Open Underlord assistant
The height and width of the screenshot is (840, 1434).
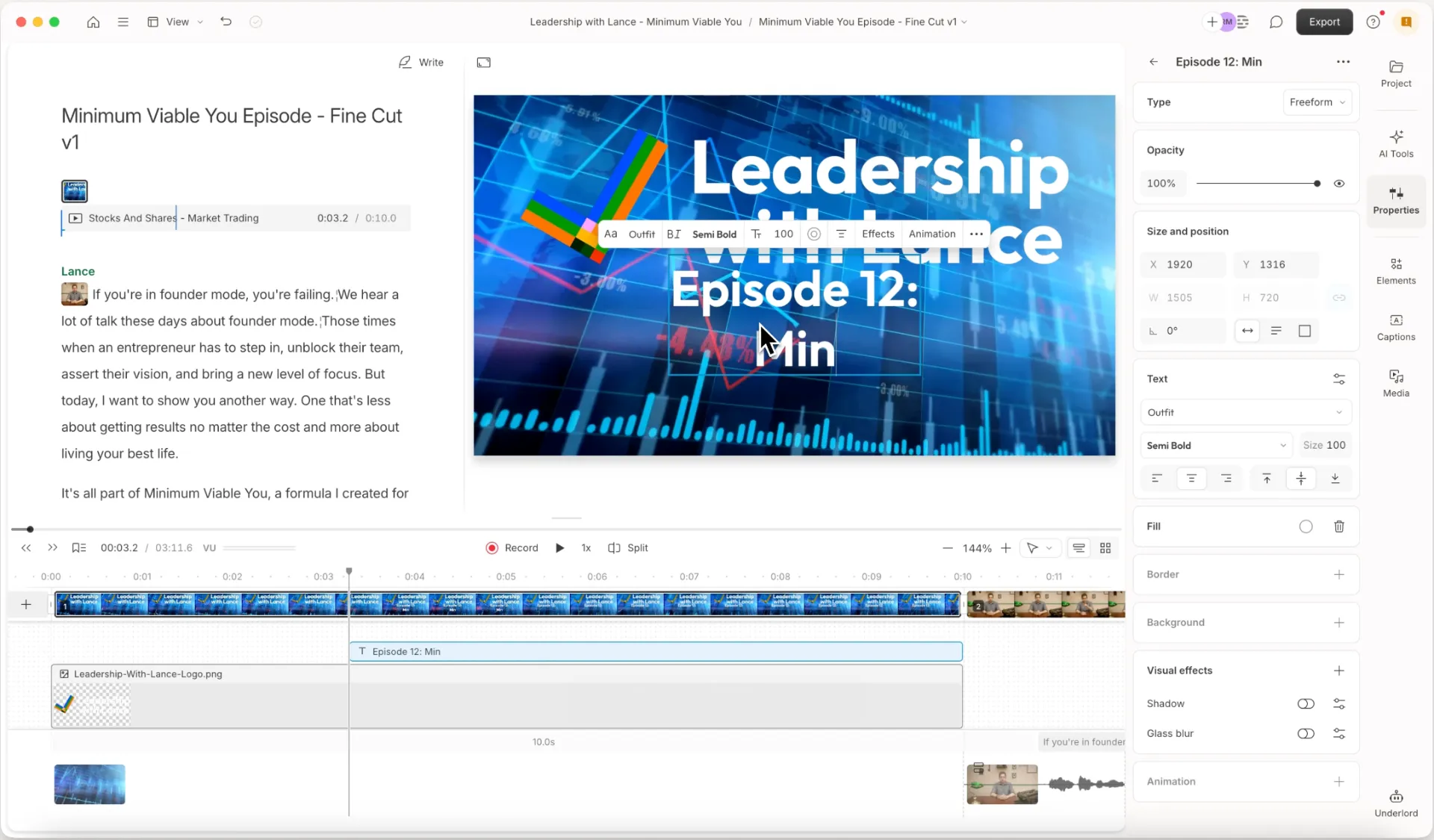click(1395, 803)
